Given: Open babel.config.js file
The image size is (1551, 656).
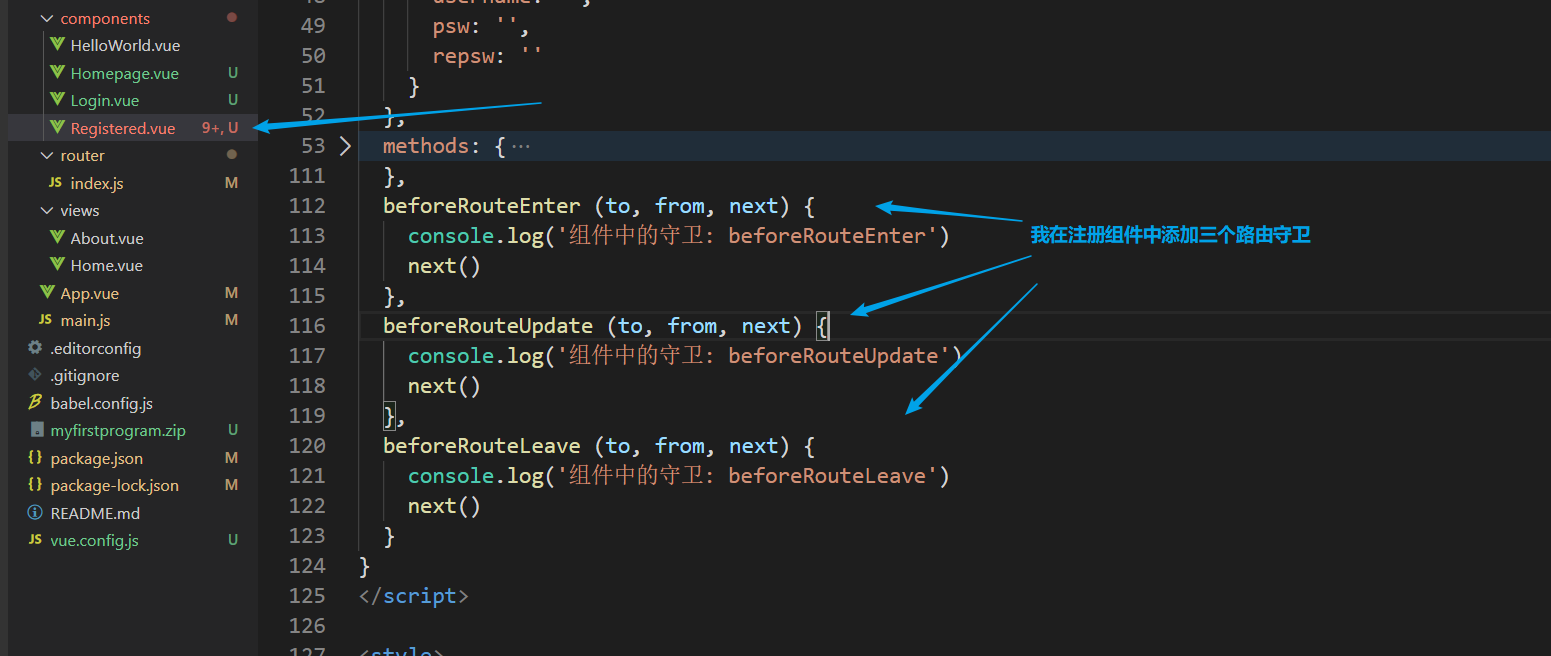Looking at the screenshot, I should 101,403.
